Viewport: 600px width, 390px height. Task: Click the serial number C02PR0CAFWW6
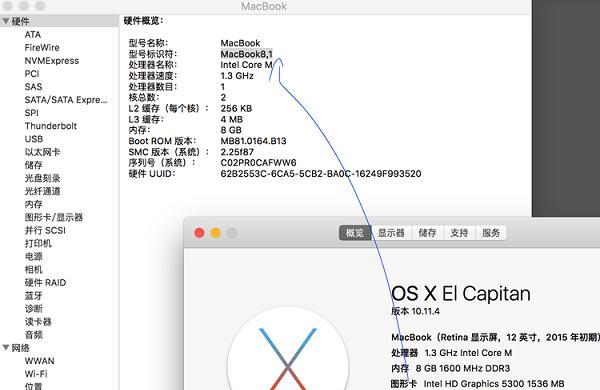click(x=258, y=163)
